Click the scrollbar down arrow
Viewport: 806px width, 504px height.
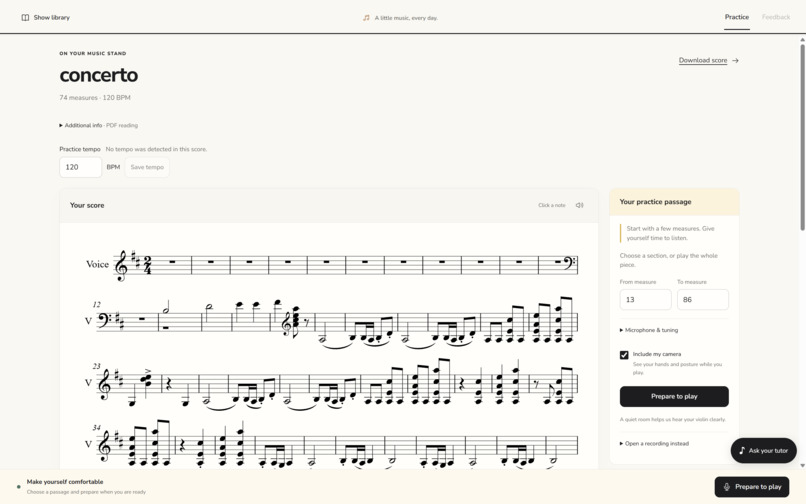(802, 465)
